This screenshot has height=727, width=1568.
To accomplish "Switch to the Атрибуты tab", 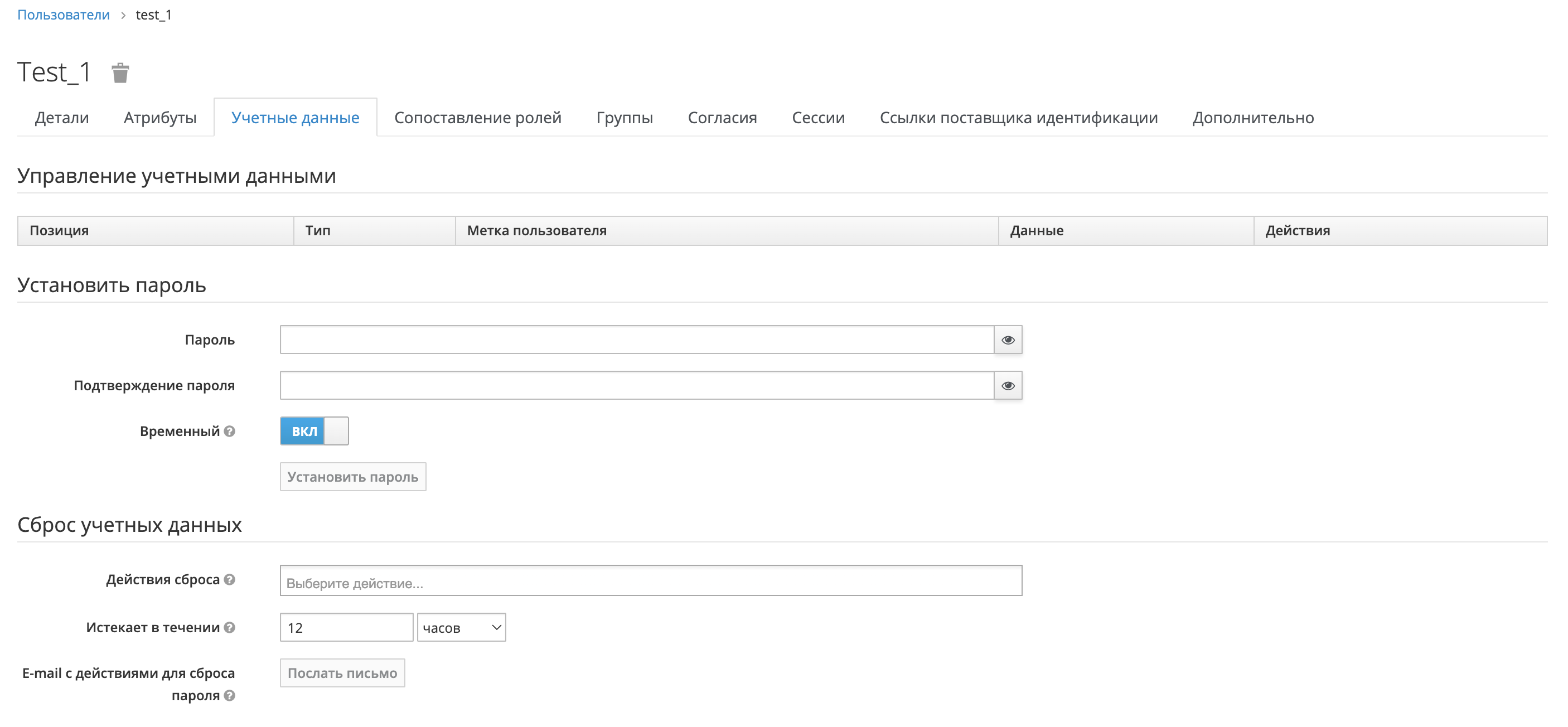I will tap(159, 118).
